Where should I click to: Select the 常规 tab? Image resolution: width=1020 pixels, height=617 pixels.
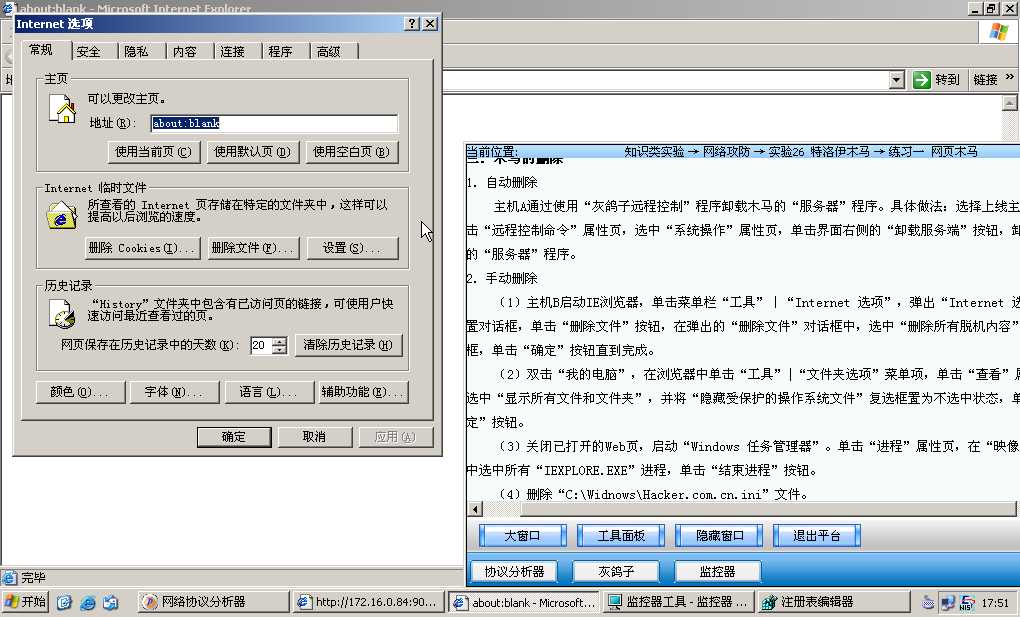tap(41, 50)
